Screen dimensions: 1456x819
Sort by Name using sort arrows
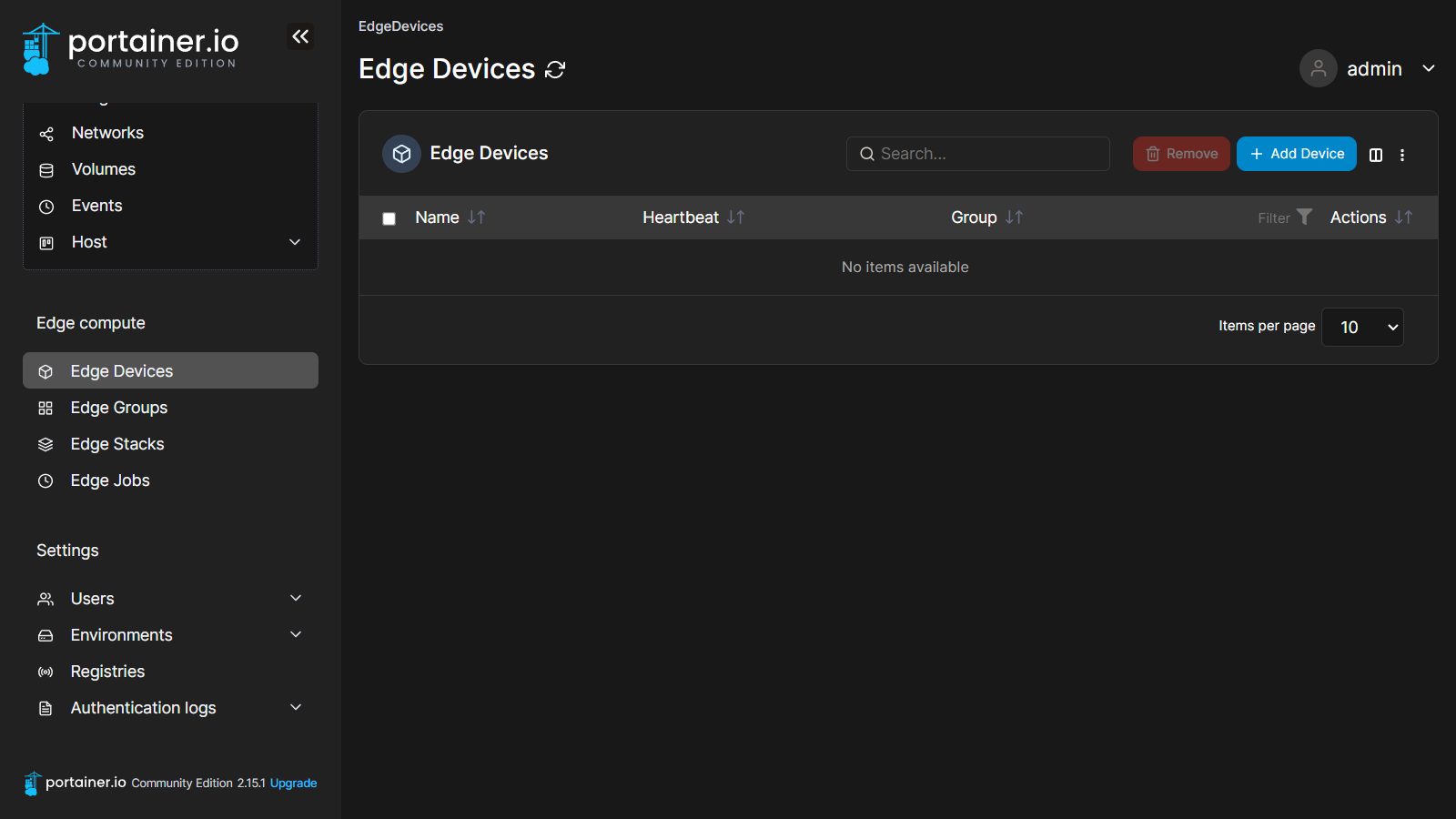click(476, 217)
